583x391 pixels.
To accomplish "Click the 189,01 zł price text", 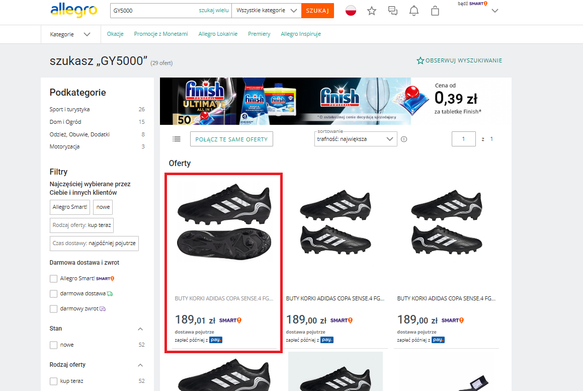I will 195,320.
